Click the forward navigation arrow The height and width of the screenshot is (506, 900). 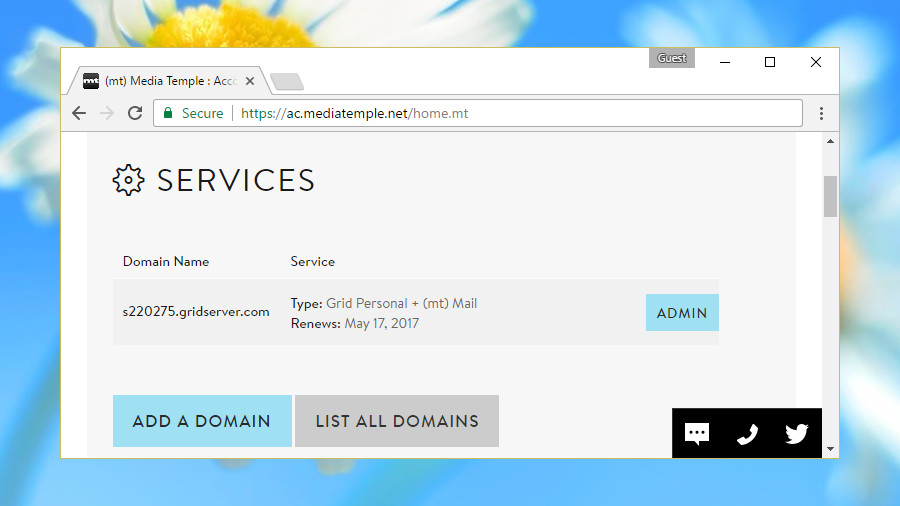(107, 113)
